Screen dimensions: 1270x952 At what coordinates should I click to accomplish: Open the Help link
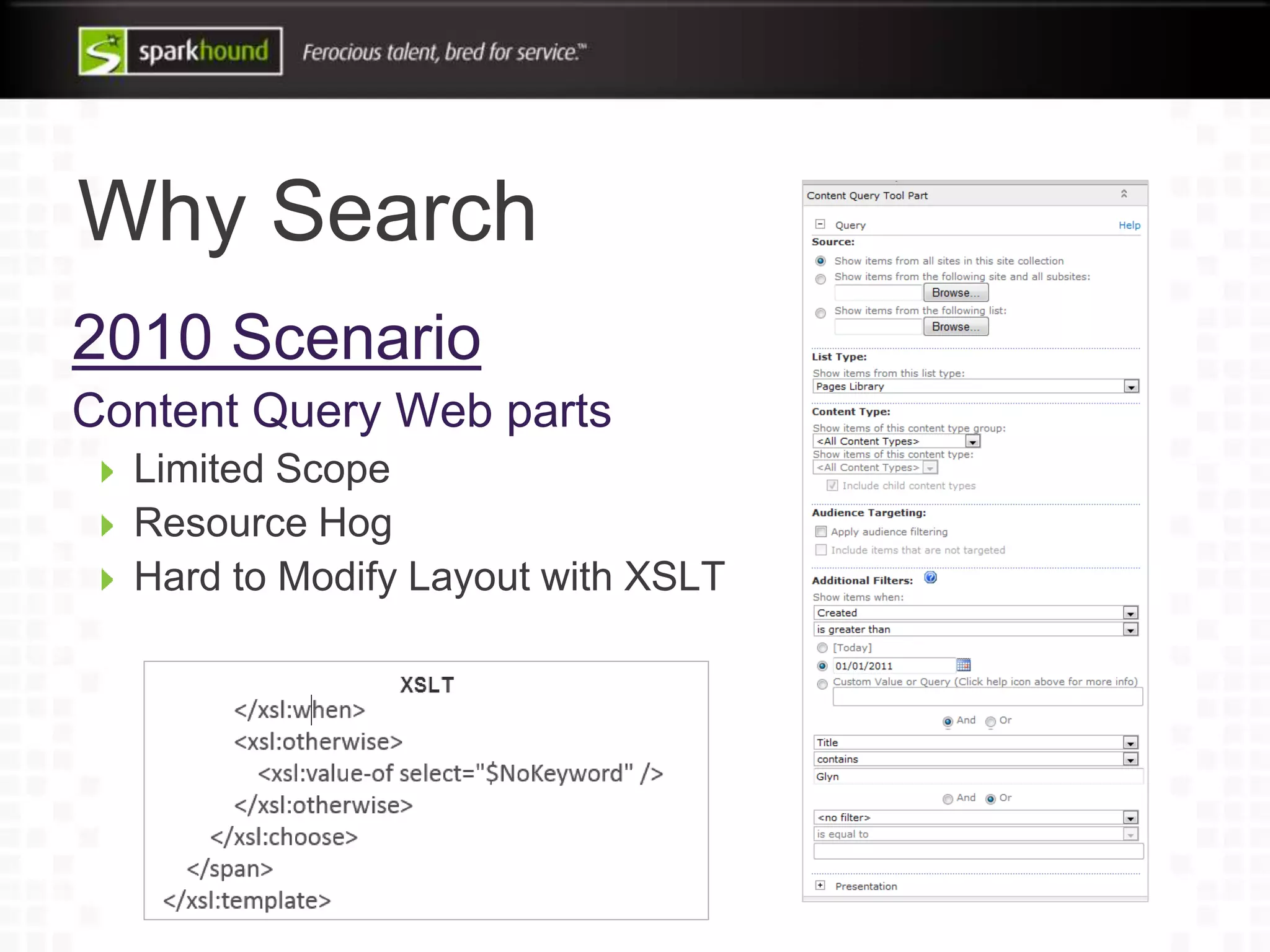pyautogui.click(x=1129, y=225)
